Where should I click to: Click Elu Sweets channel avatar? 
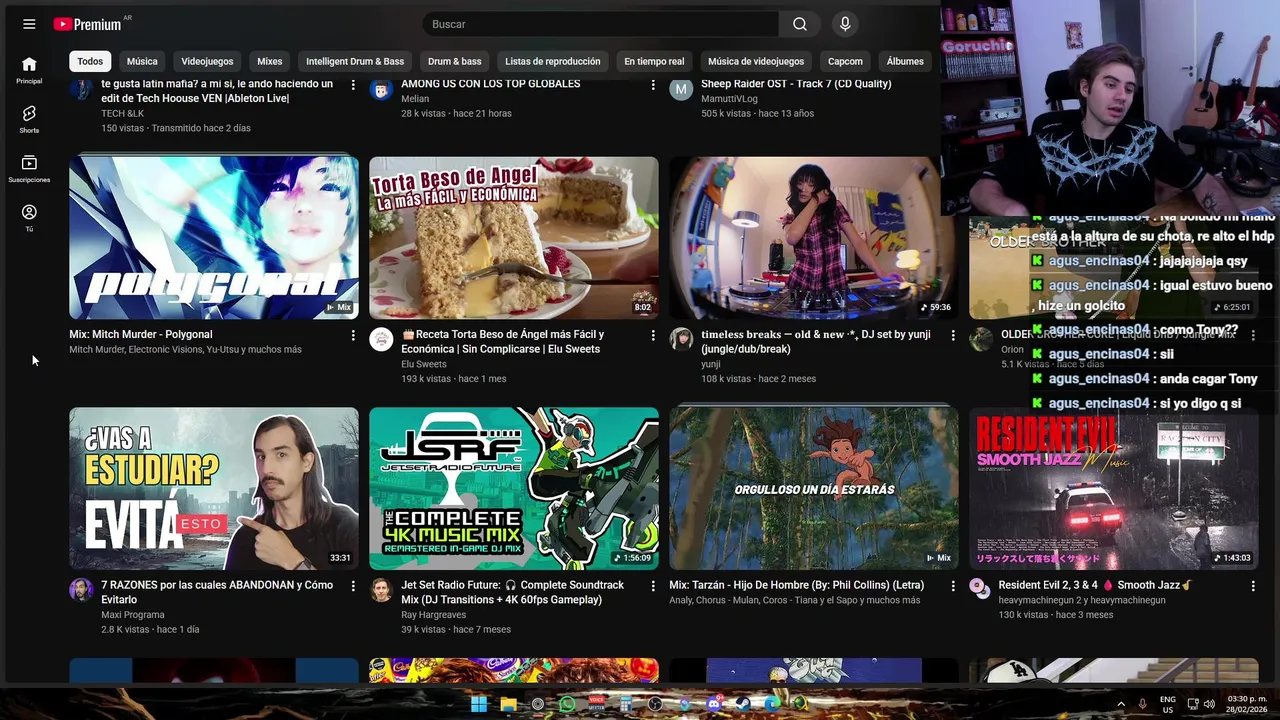pos(381,339)
